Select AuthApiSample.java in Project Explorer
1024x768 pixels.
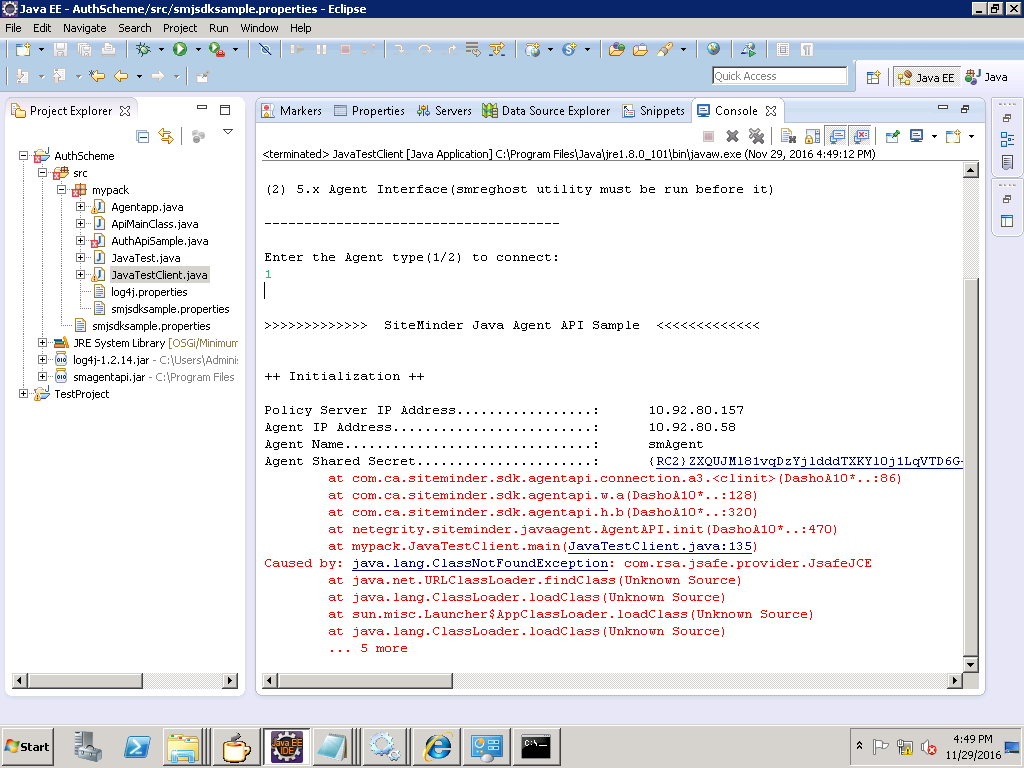coord(159,241)
